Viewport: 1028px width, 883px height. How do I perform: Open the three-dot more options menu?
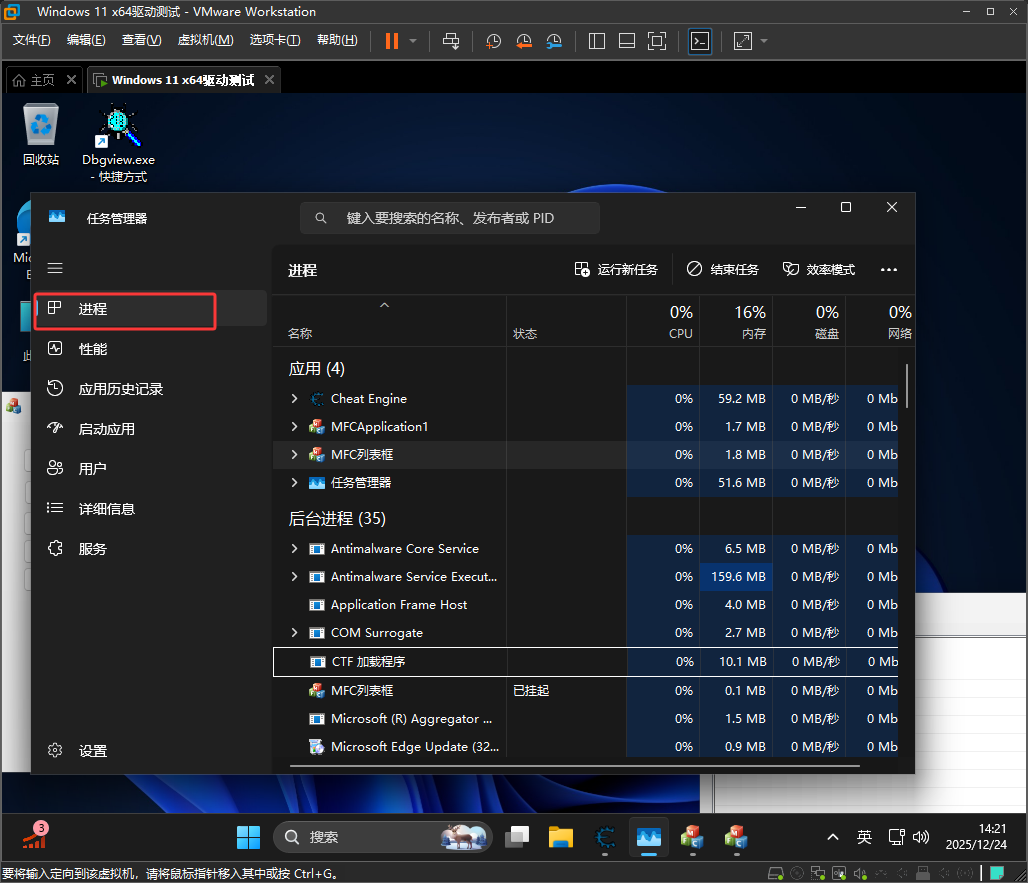(x=889, y=269)
